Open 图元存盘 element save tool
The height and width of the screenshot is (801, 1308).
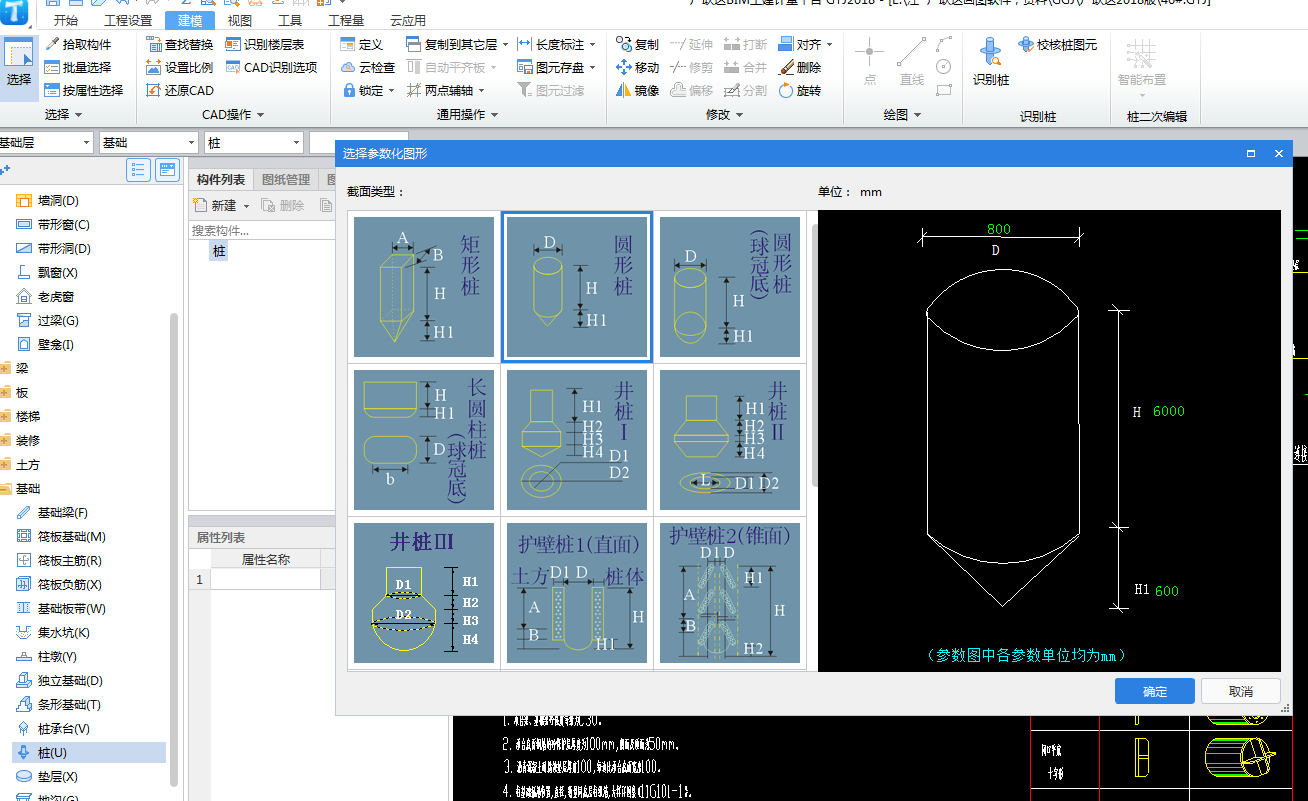pyautogui.click(x=556, y=67)
